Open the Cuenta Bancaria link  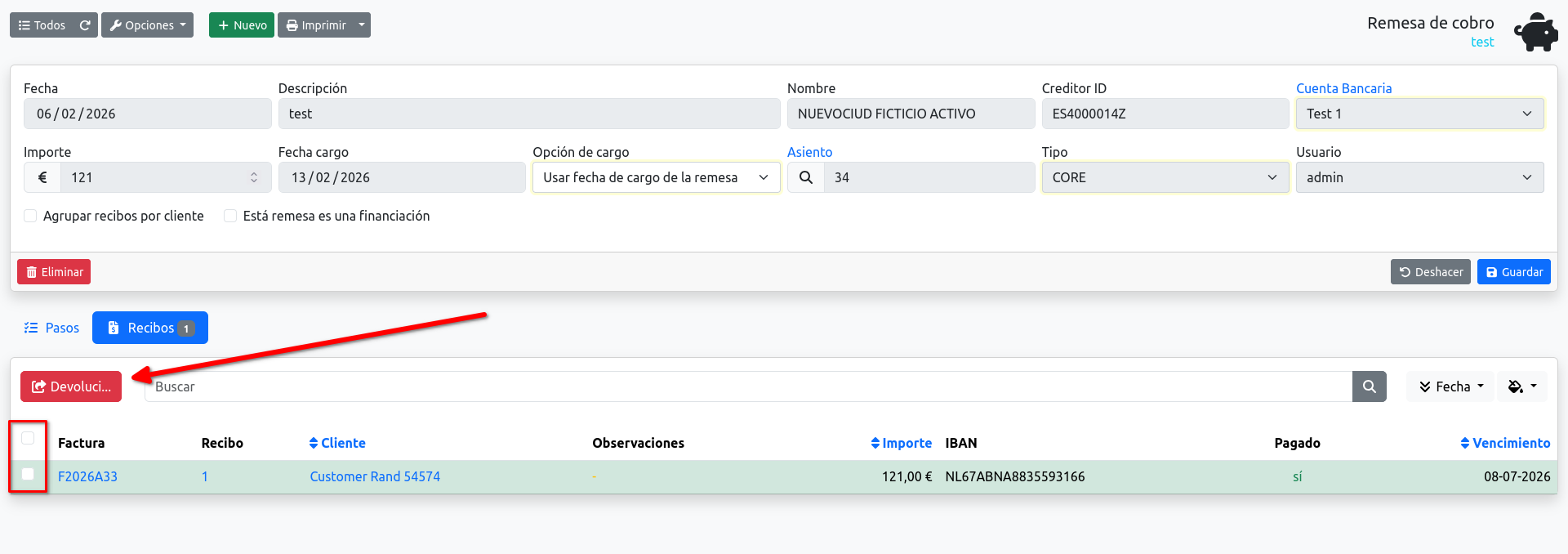[x=1343, y=88]
